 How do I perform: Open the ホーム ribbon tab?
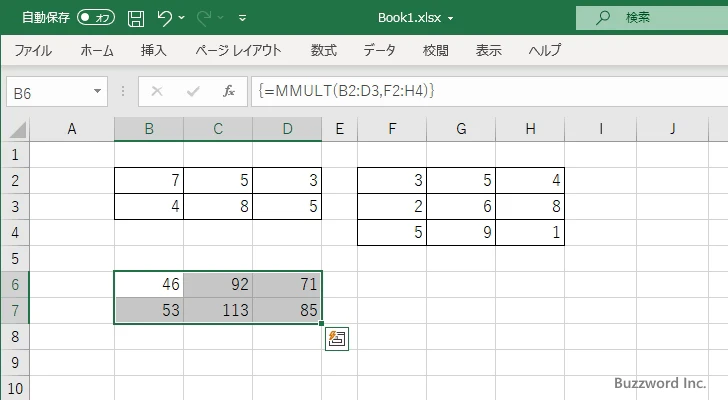coord(97,50)
